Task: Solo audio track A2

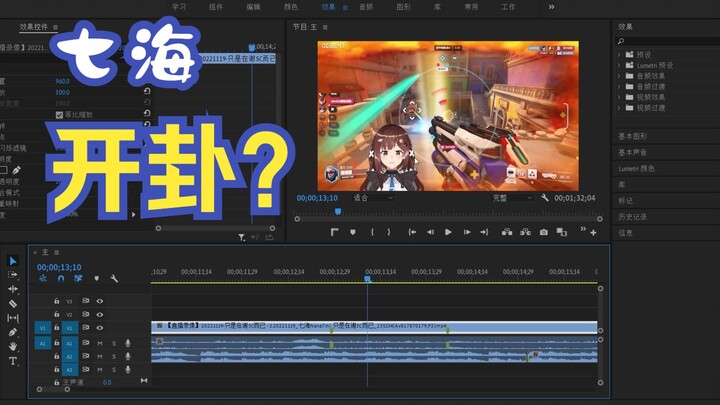Action: (x=114, y=356)
